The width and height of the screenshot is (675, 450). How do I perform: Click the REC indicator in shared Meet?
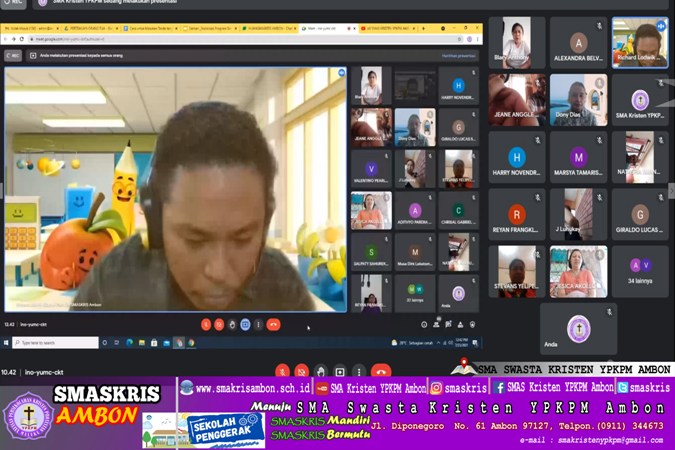[x=13, y=56]
